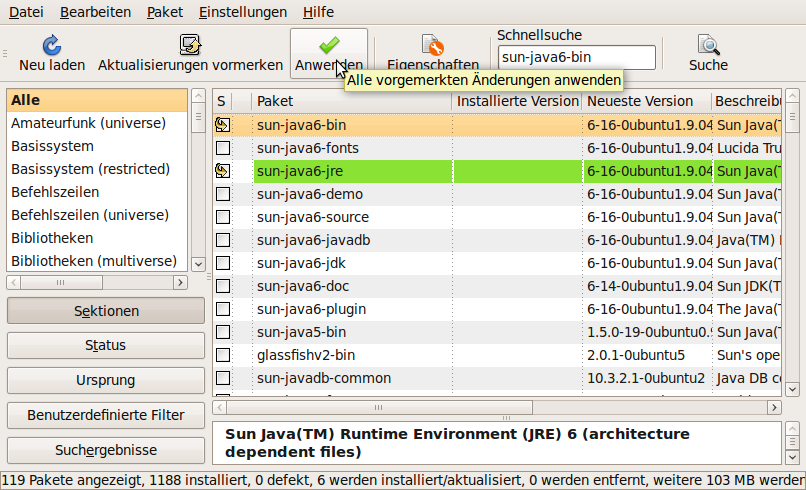Click the Neu laden reload icon
Image resolution: width=806 pixels, height=490 pixels.
pos(51,45)
